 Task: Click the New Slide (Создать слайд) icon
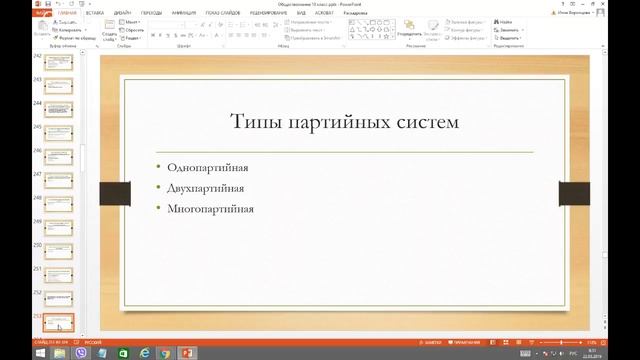(109, 25)
